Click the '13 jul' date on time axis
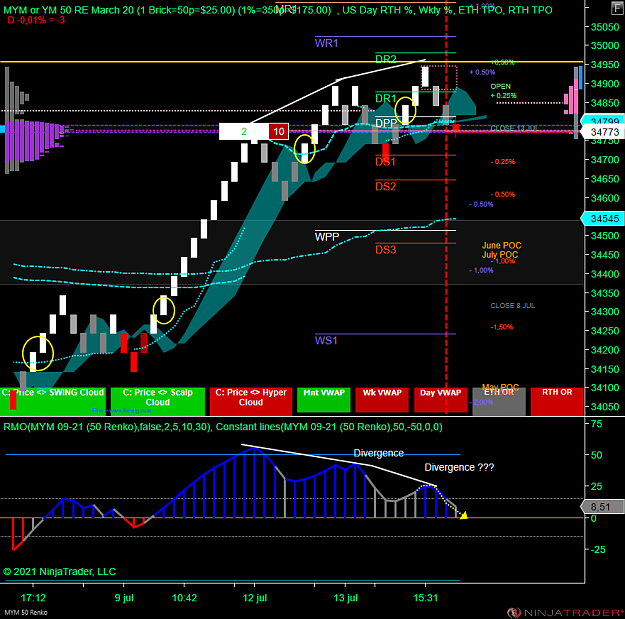625x619 pixels. [x=346, y=598]
